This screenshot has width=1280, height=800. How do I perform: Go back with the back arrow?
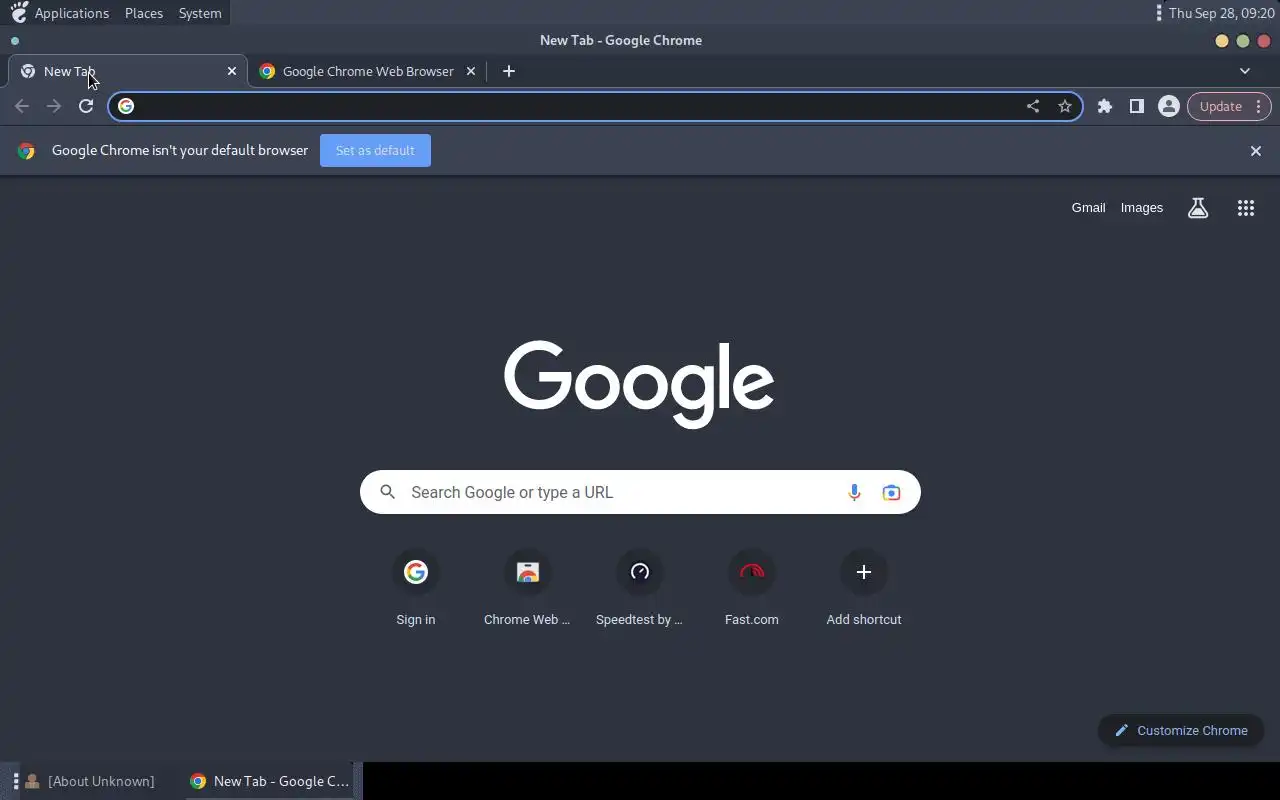(x=22, y=106)
